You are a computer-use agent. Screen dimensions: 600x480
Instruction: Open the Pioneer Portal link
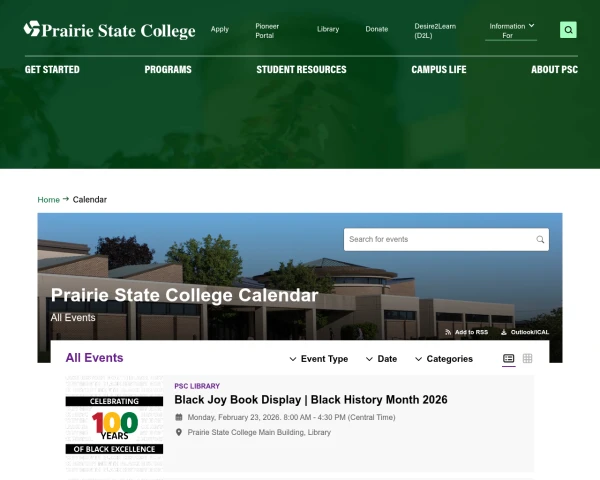coord(267,31)
